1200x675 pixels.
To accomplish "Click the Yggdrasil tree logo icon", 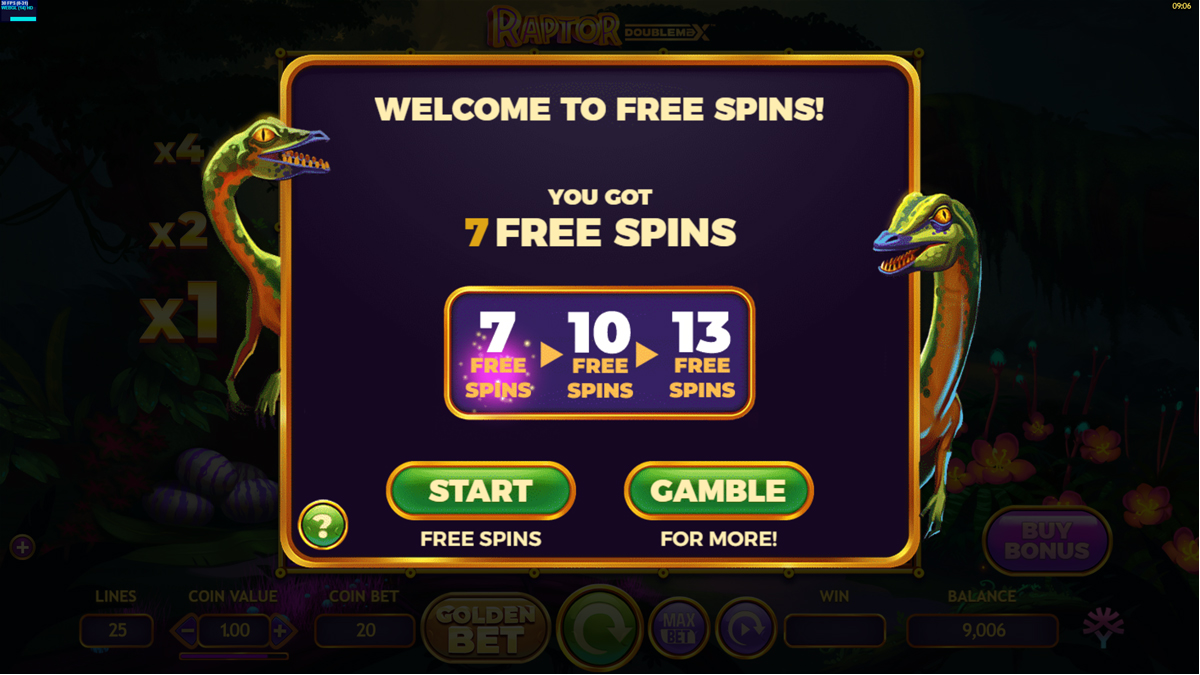I will click(x=1104, y=629).
